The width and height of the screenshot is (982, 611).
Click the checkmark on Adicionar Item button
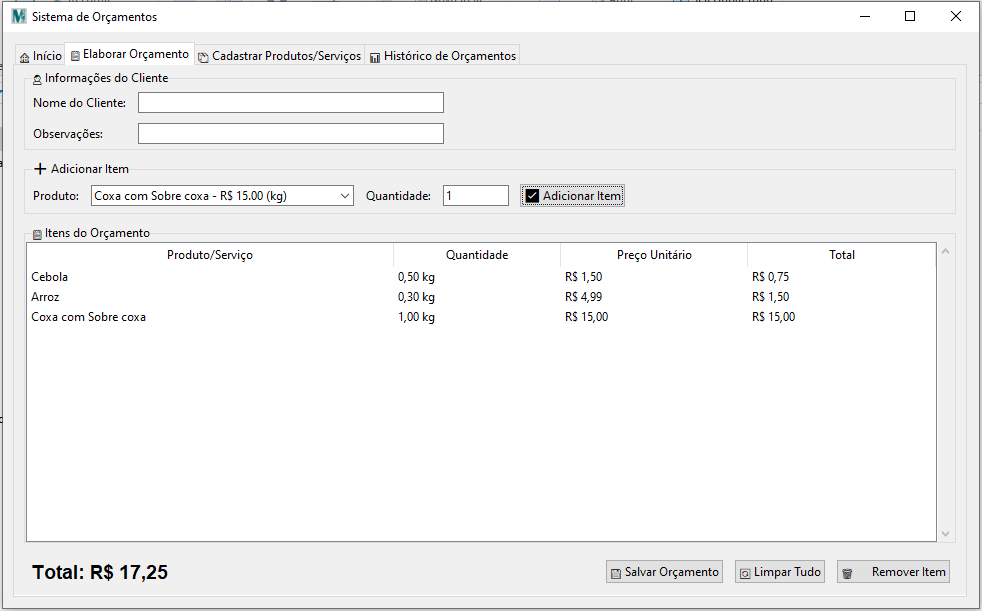(x=532, y=196)
